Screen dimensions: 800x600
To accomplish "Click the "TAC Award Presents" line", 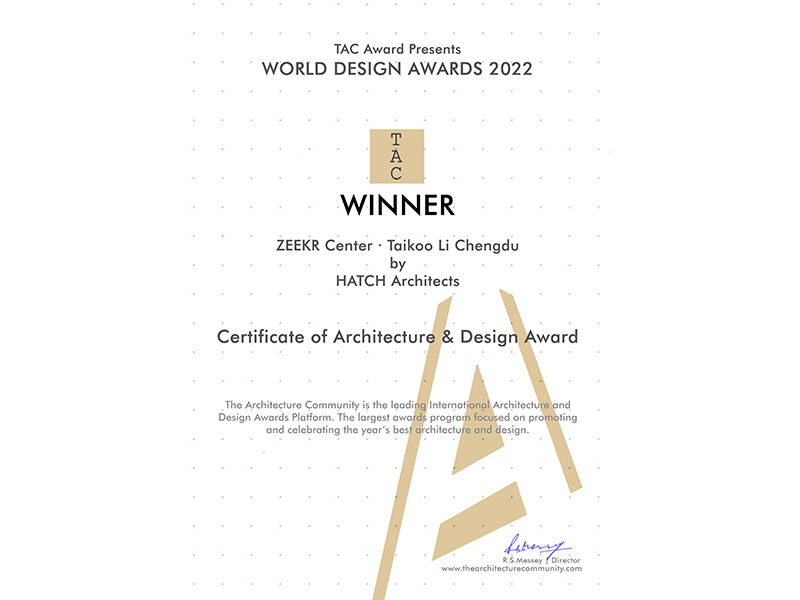I will pos(397,49).
